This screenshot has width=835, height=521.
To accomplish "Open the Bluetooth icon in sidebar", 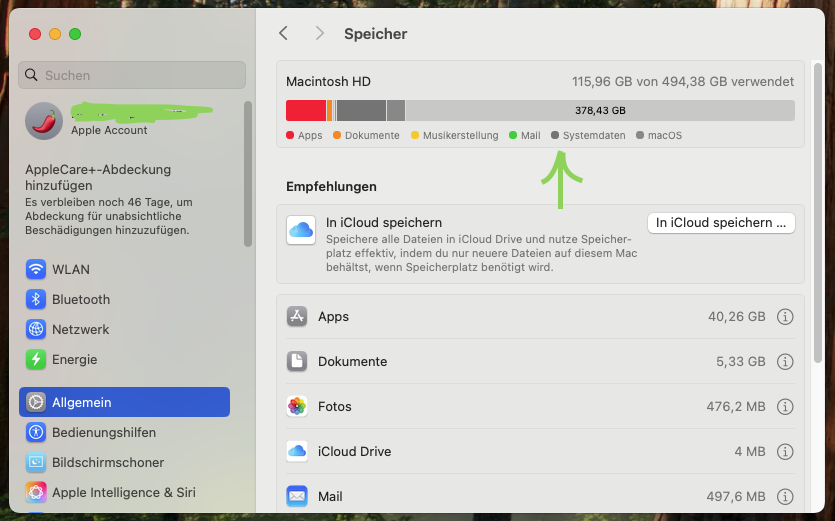I will pos(36,299).
